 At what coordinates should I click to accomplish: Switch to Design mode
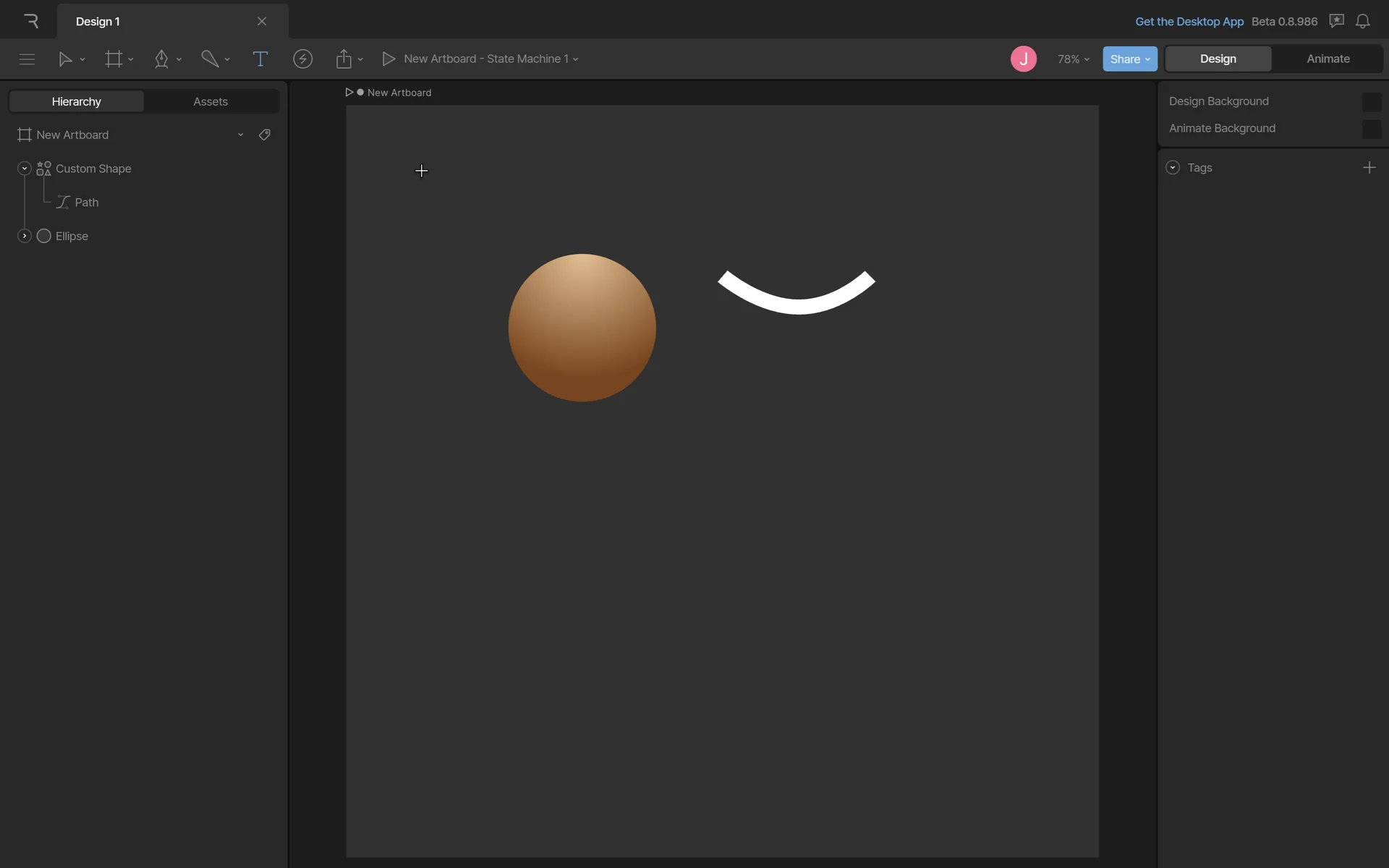[1218, 59]
